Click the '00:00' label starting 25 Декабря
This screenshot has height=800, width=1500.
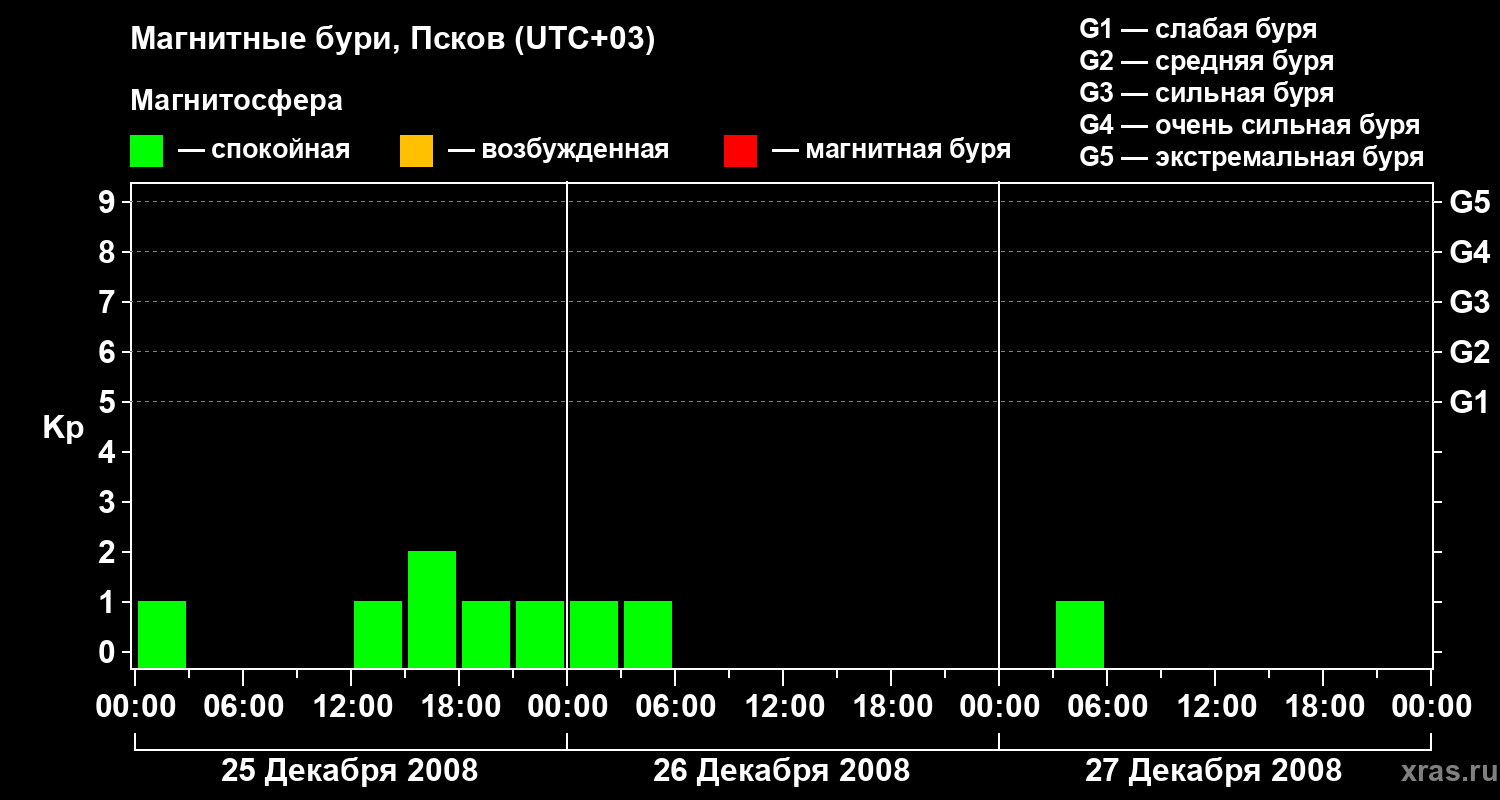[x=135, y=707]
